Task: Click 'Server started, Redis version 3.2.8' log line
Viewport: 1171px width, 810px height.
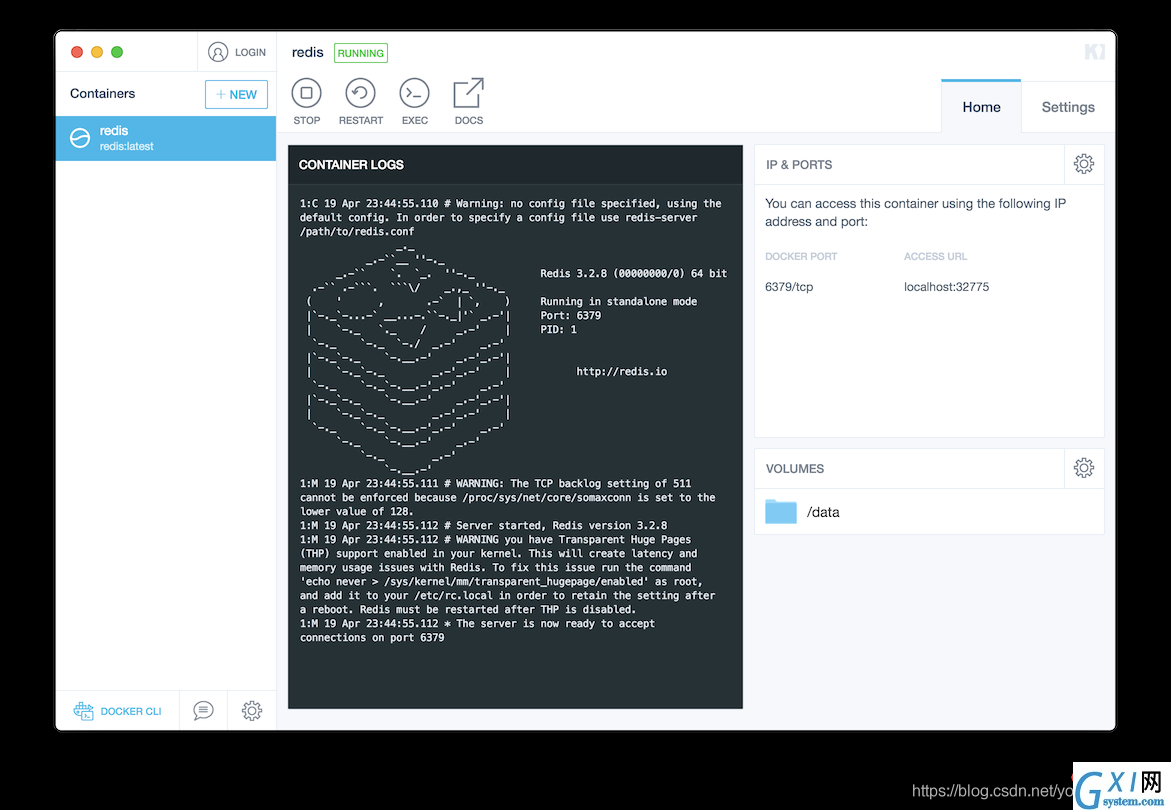Action: coord(483,525)
